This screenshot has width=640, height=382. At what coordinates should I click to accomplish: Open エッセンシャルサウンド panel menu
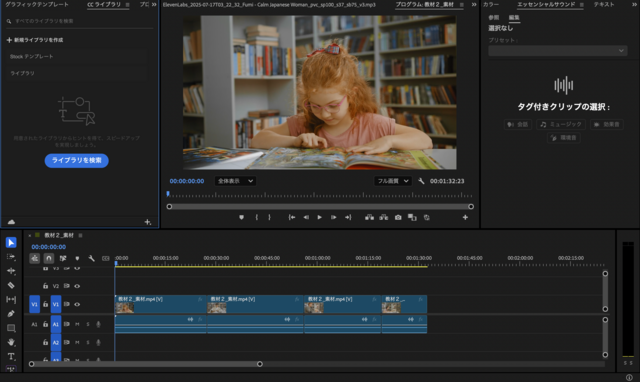[581, 5]
